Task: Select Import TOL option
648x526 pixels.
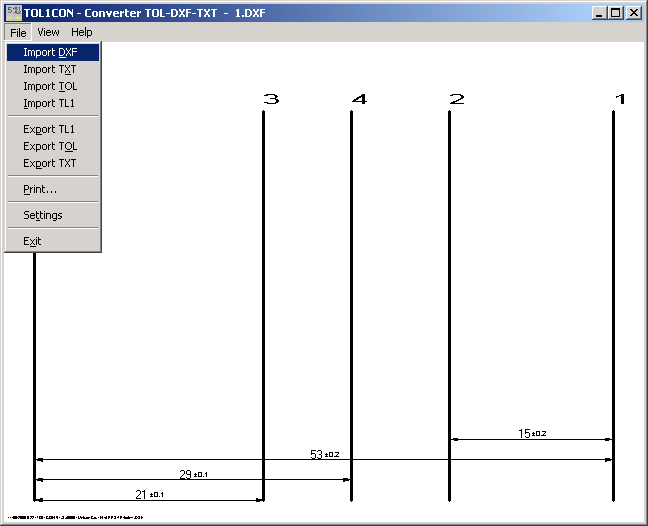Action: click(50, 86)
